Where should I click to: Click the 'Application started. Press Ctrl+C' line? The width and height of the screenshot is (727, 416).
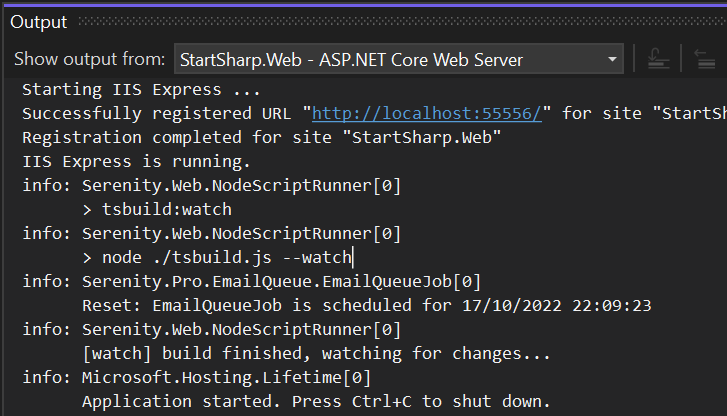315,401
